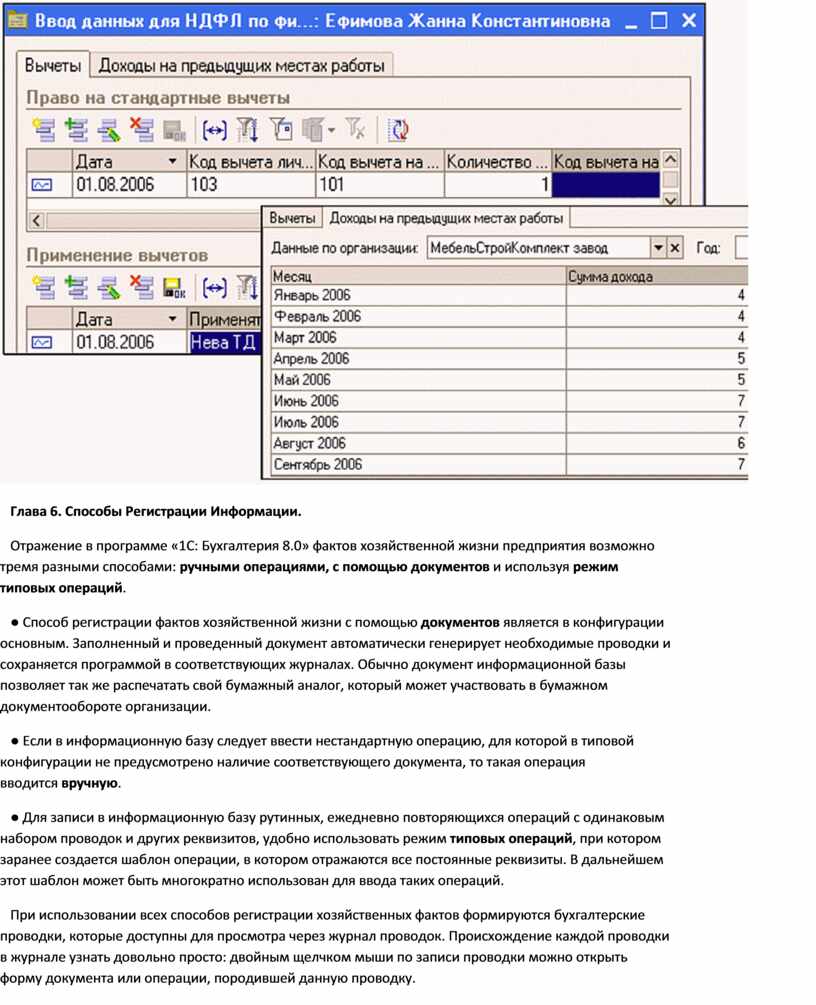
Task: Click 'Дата' sort arrow in 'Применение вычетов' table
Action: [172, 319]
